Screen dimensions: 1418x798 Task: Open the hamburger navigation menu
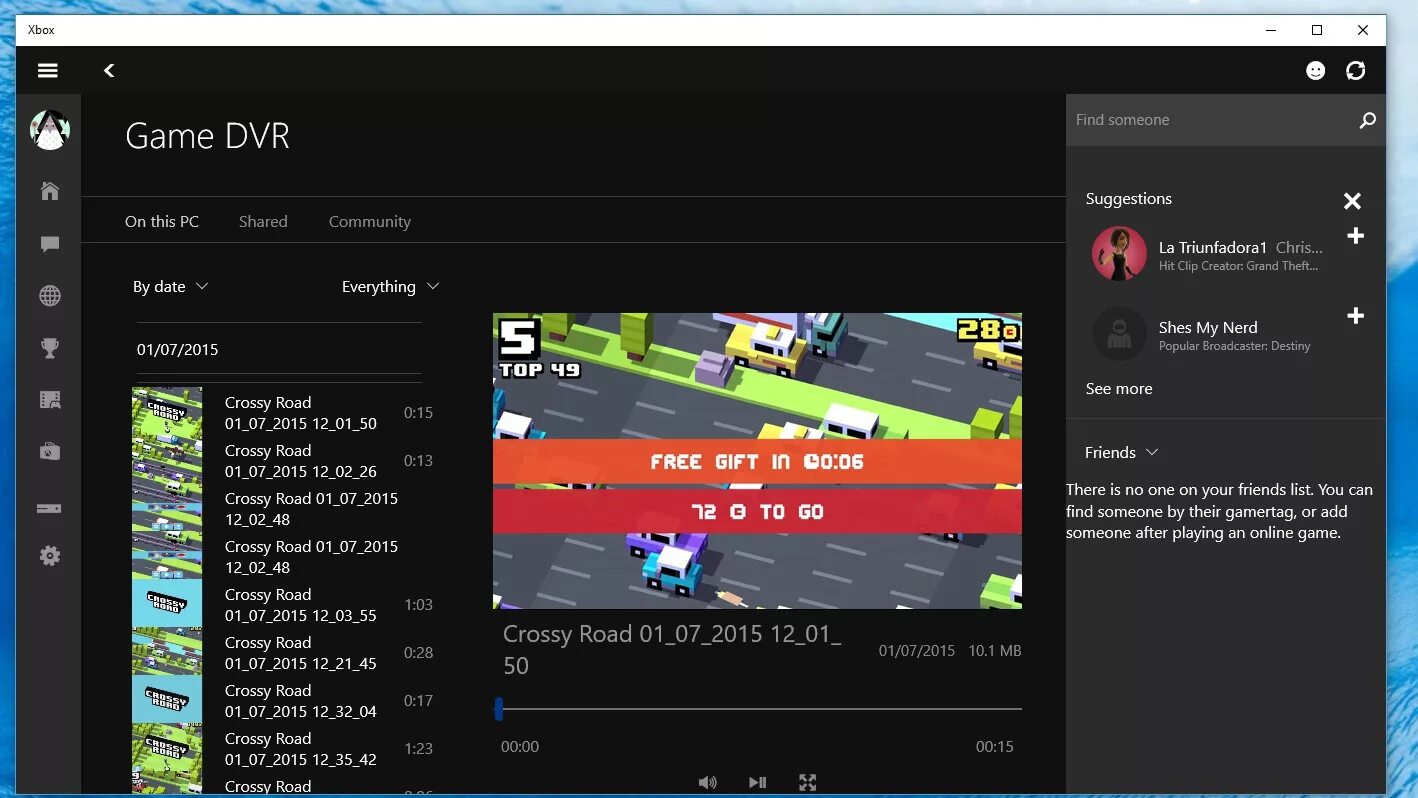(48, 70)
